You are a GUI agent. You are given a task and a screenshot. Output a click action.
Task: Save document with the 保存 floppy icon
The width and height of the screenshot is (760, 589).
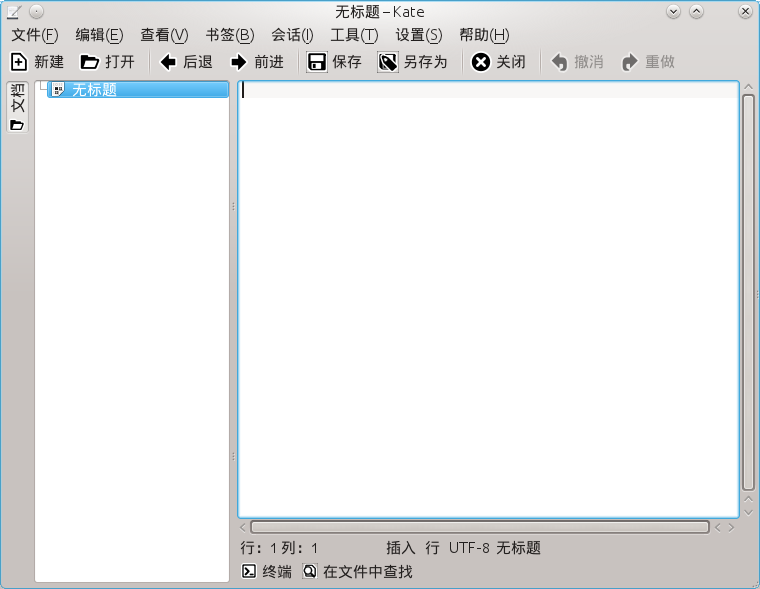[317, 62]
